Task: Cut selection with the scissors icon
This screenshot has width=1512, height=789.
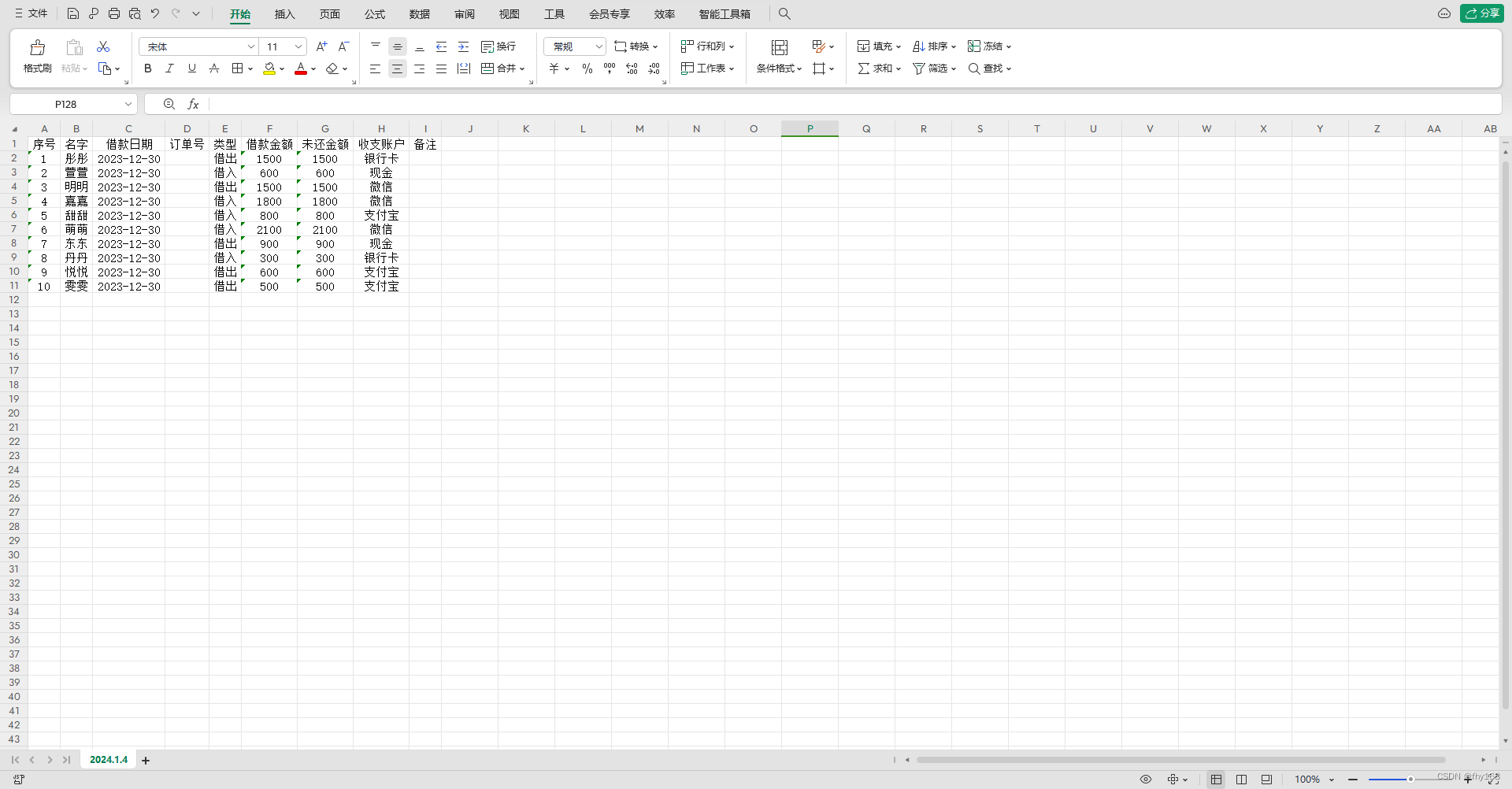Action: pyautogui.click(x=103, y=46)
